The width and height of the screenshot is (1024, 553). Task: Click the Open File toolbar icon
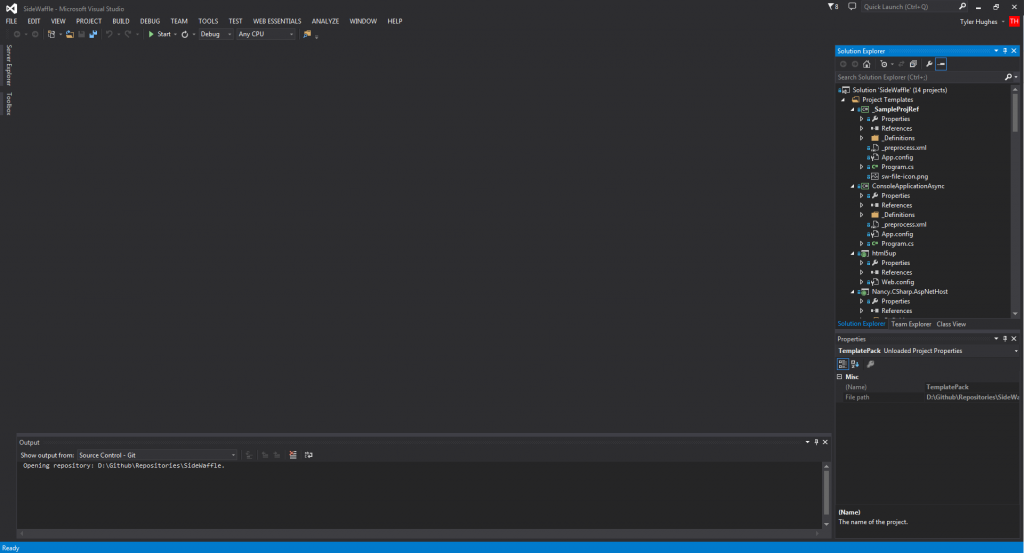(68, 34)
